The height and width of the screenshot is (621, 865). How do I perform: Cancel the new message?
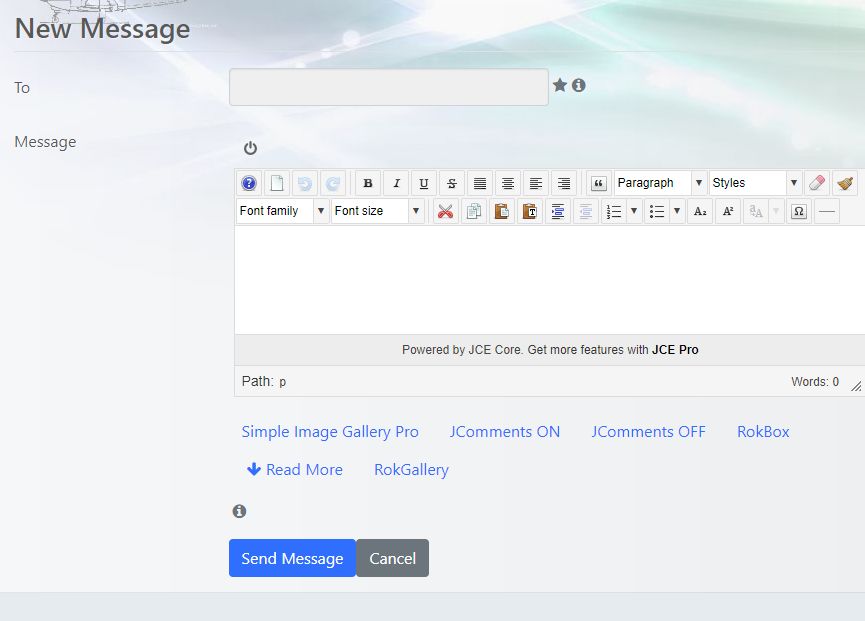(392, 558)
